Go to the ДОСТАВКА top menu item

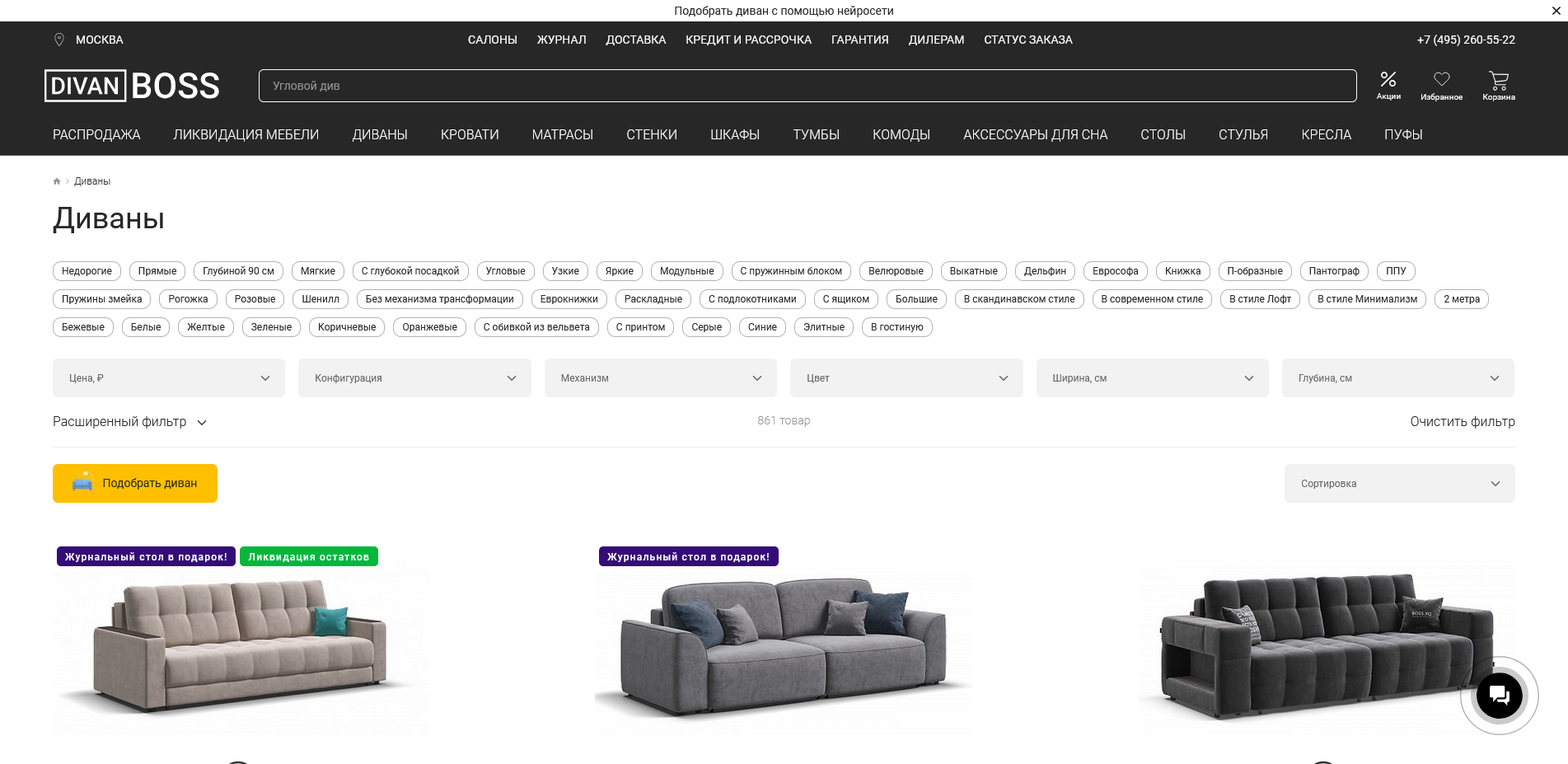point(635,40)
